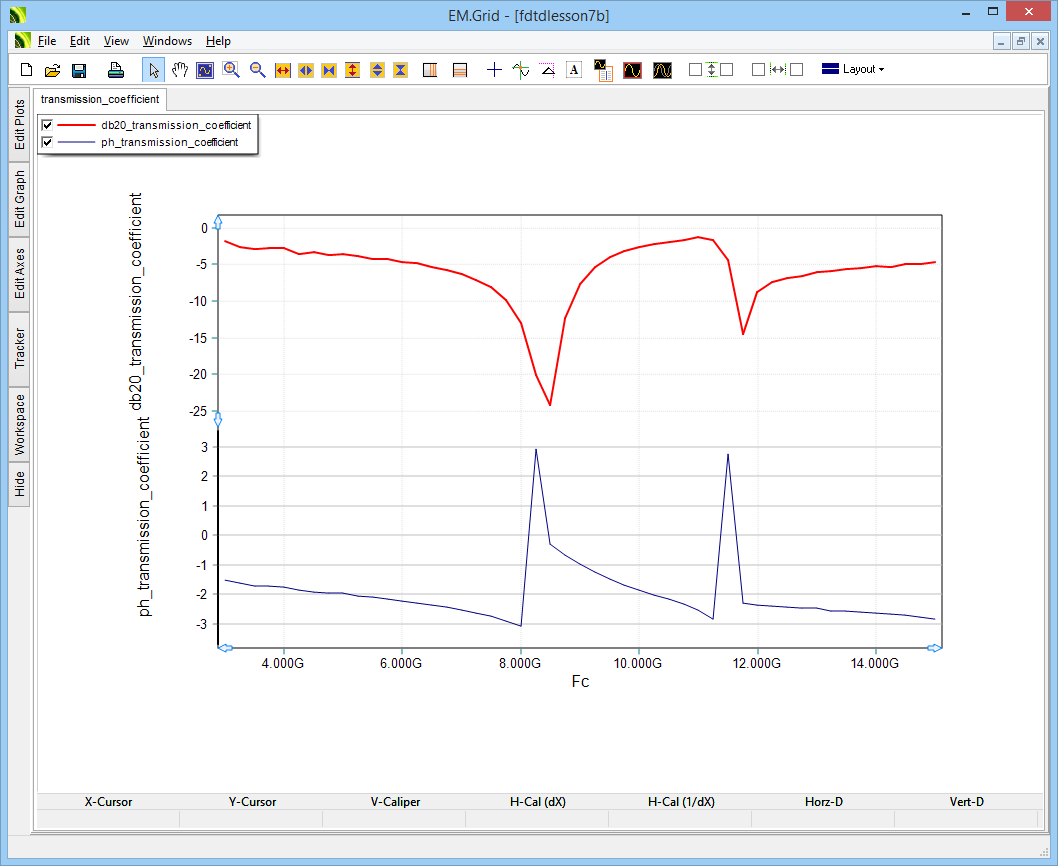Screen dimensions: 1058x866
Task: Select the hand pan tool
Action: click(180, 70)
